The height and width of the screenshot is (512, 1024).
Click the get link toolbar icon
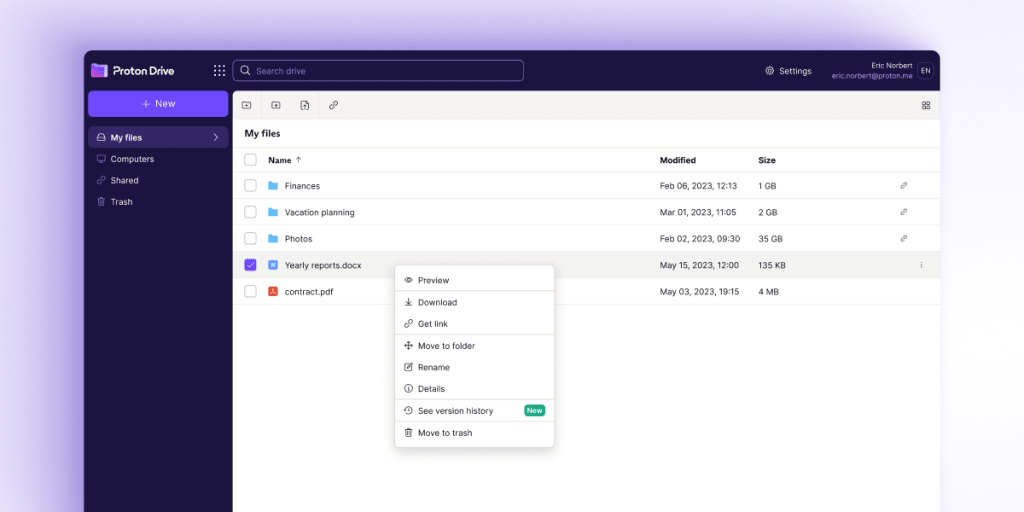pyautogui.click(x=334, y=105)
